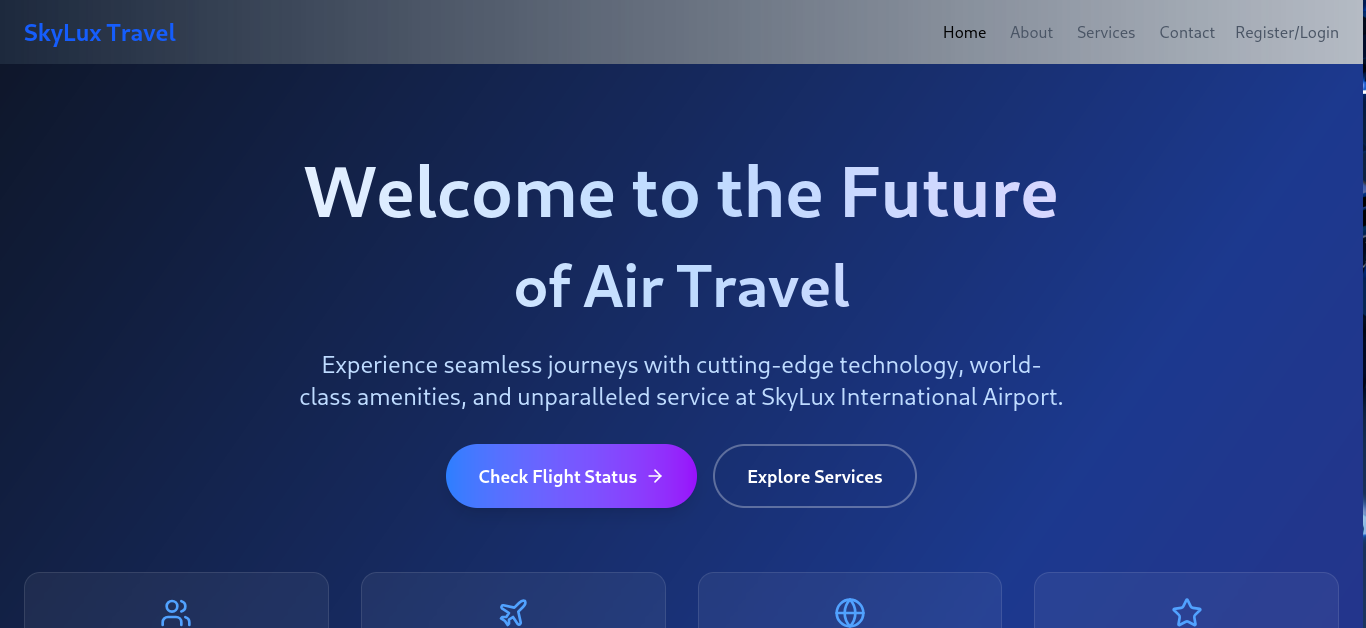Click the hero paragraph about seamless journeys
Image resolution: width=1366 pixels, height=628 pixels.
coord(681,381)
